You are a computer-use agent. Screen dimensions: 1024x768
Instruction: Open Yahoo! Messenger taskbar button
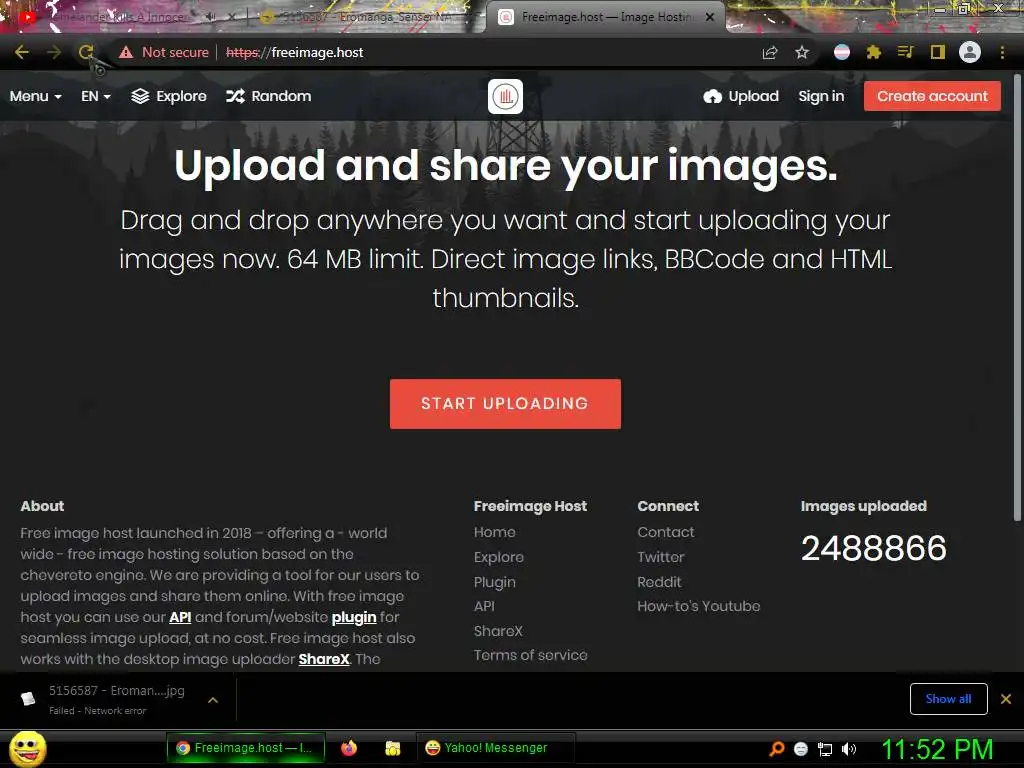[495, 748]
